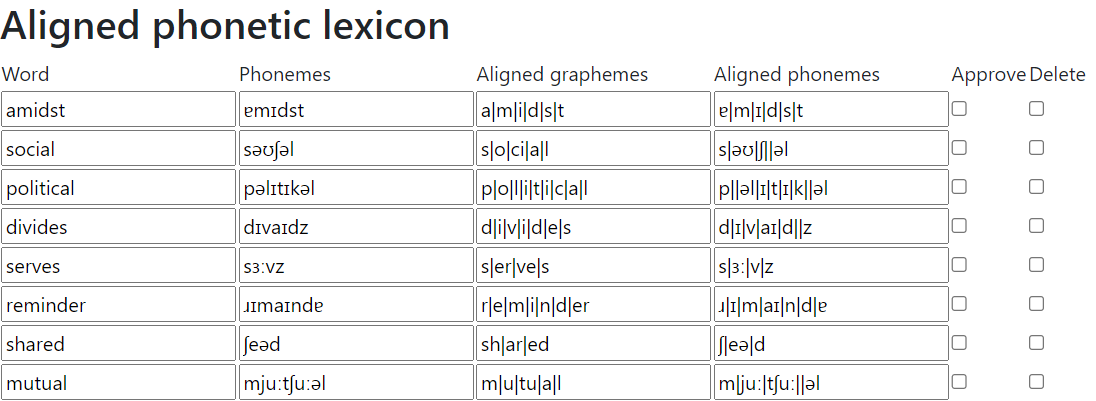Screen dimensions: 1096x401
Task: Approve the reminder row
Action: (959, 304)
